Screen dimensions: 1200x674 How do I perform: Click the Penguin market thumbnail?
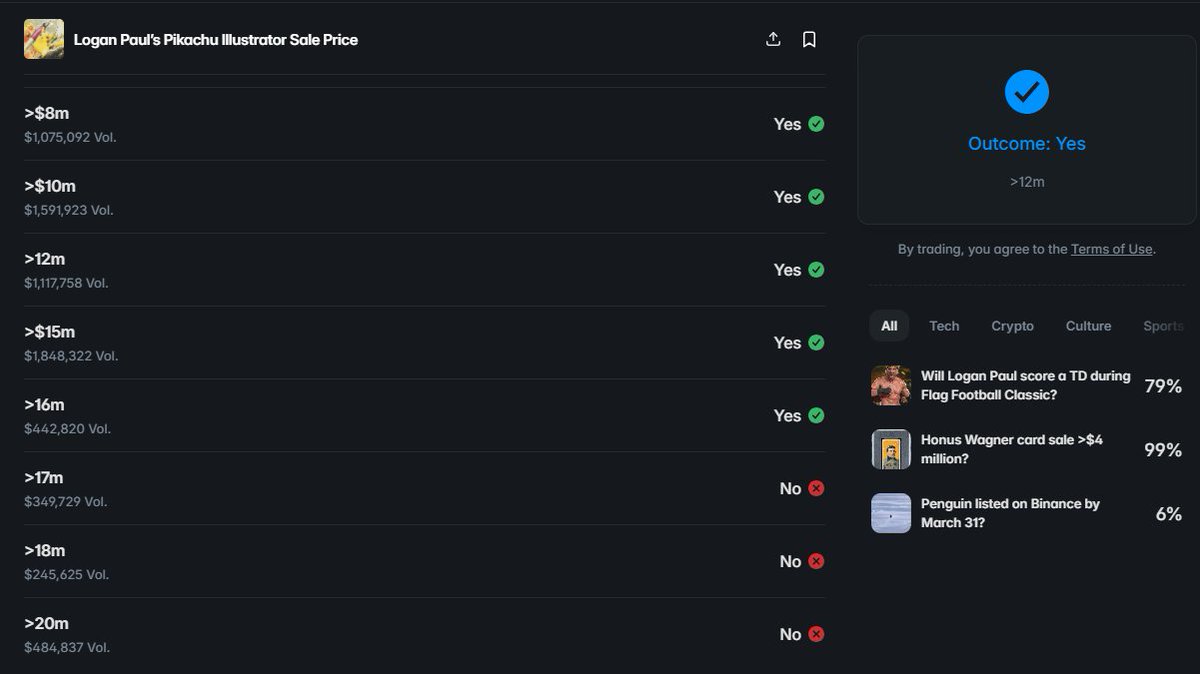point(891,513)
